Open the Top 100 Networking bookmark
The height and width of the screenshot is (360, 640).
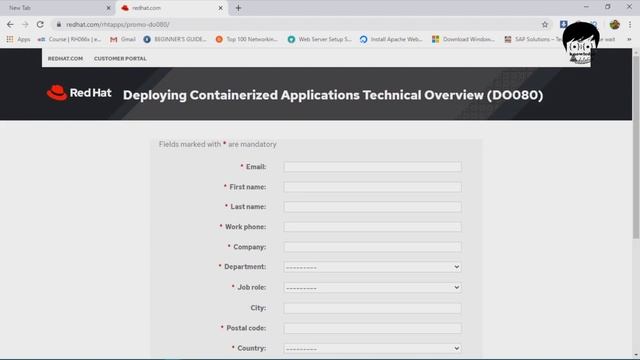(x=247, y=39)
